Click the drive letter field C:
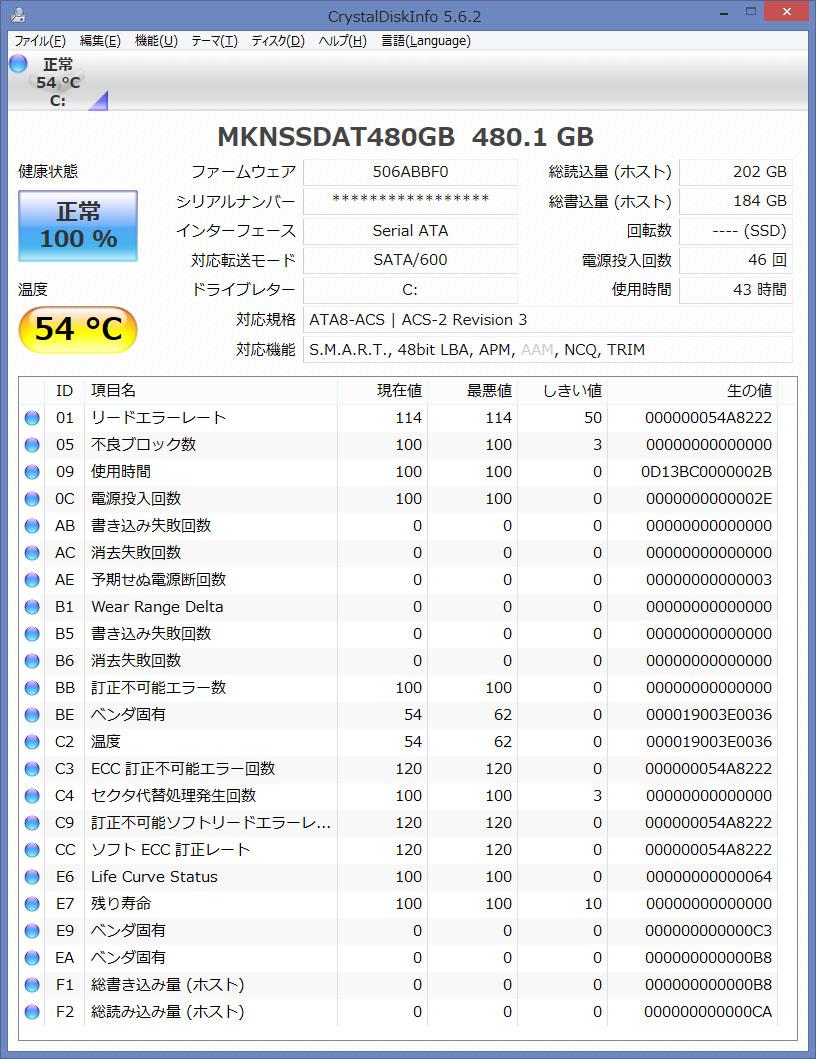Viewport: 816px width, 1059px height. (410, 290)
